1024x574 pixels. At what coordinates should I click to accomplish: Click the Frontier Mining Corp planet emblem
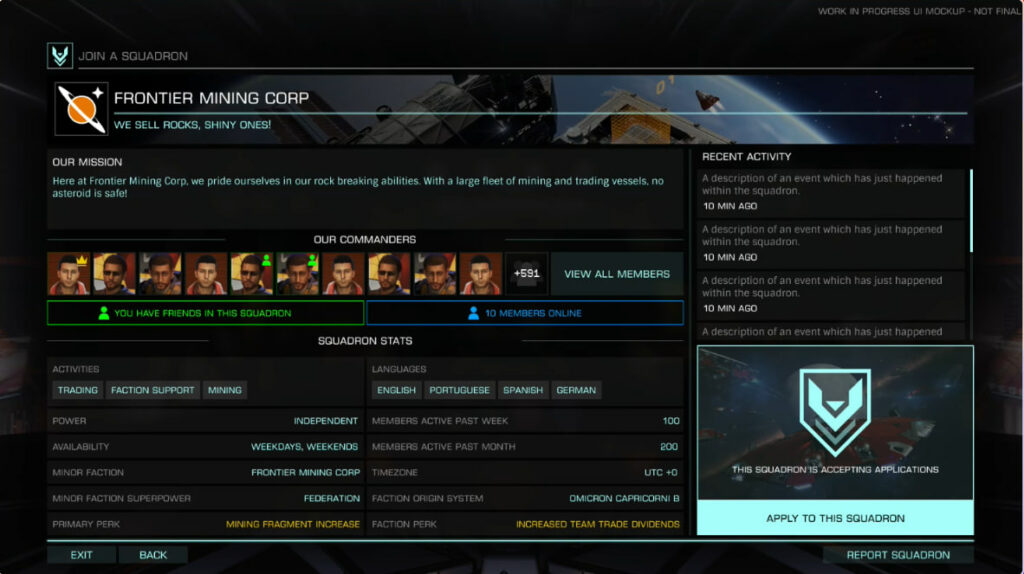pos(81,109)
